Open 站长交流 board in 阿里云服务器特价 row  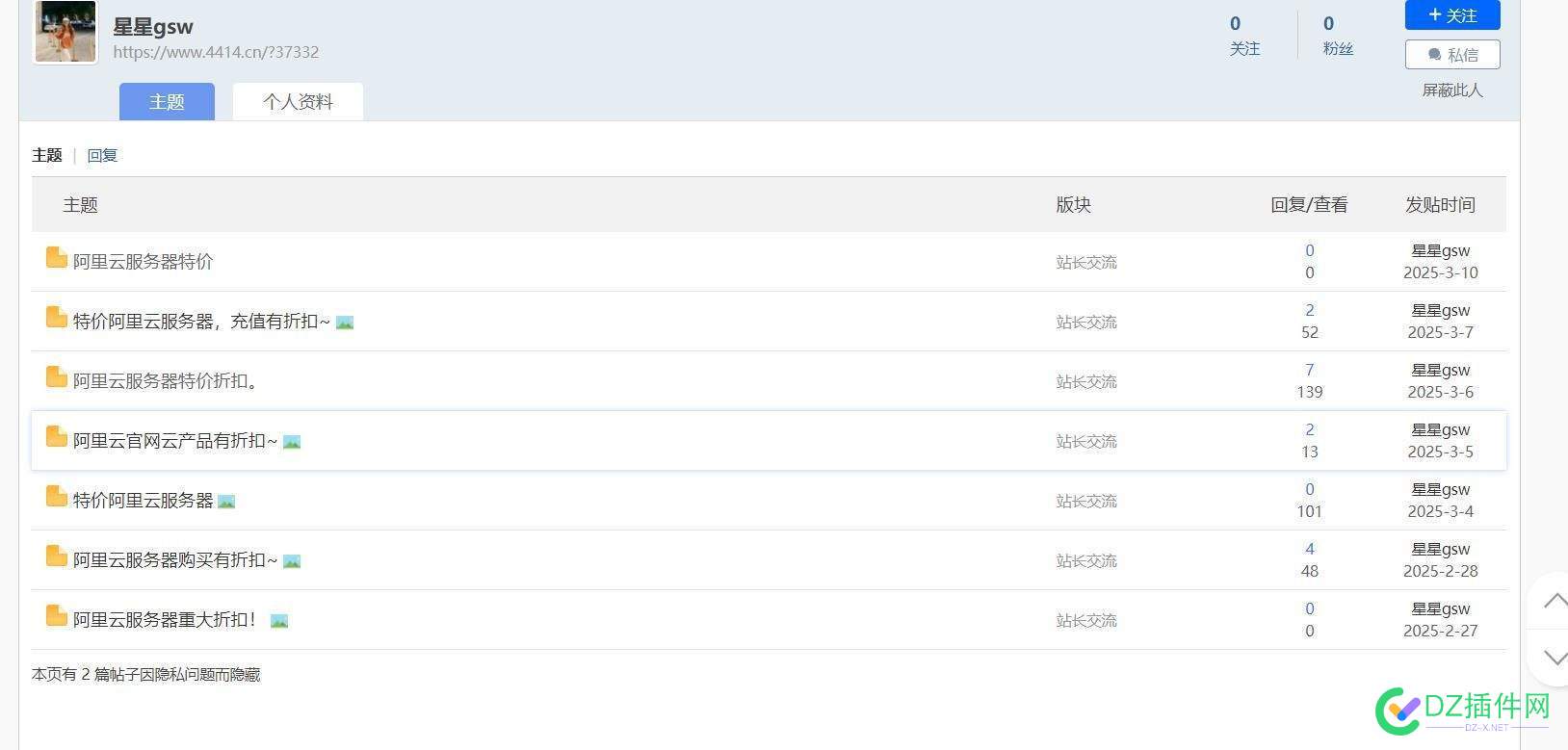[x=1086, y=262]
